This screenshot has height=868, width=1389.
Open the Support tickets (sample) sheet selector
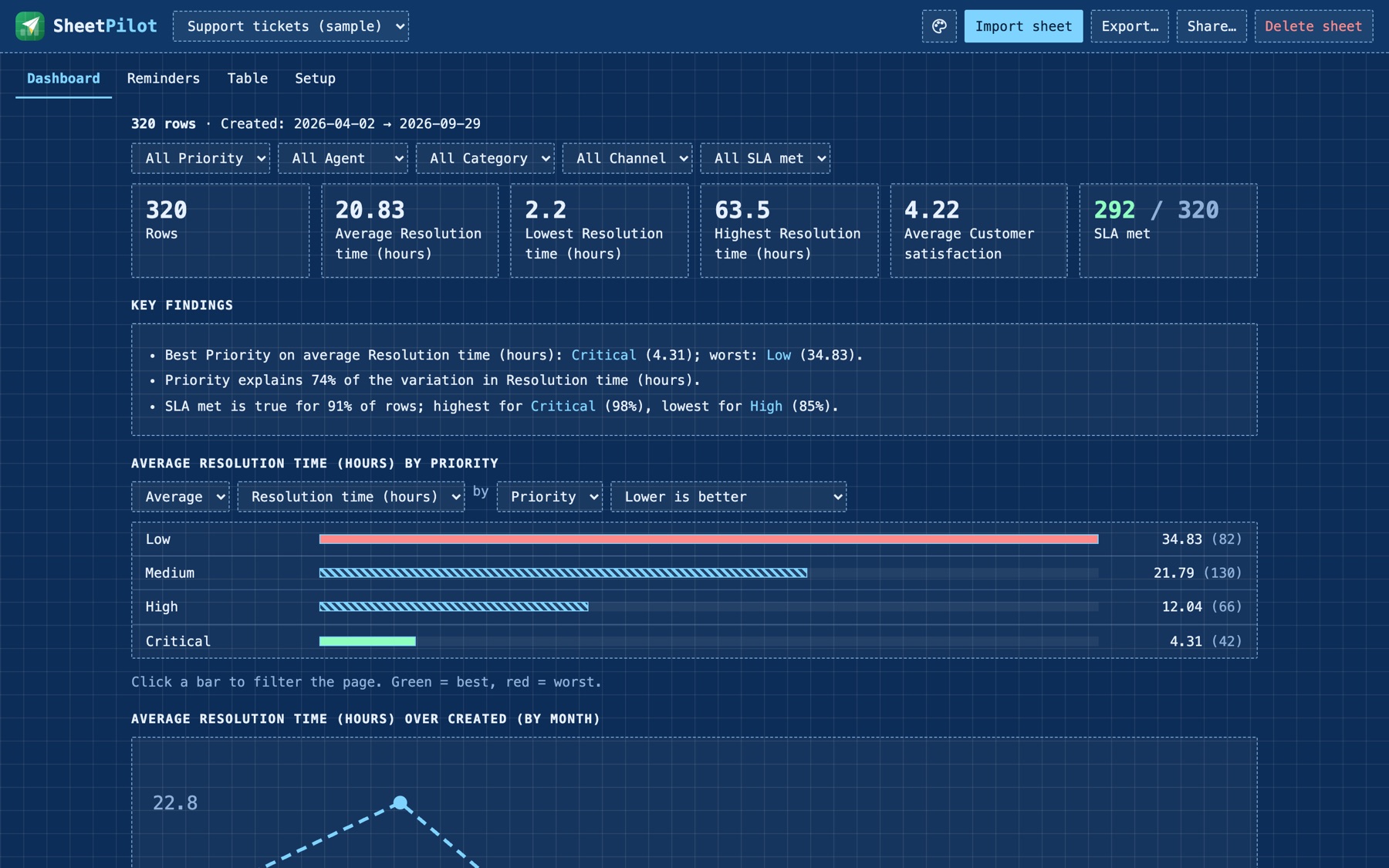[x=291, y=26]
